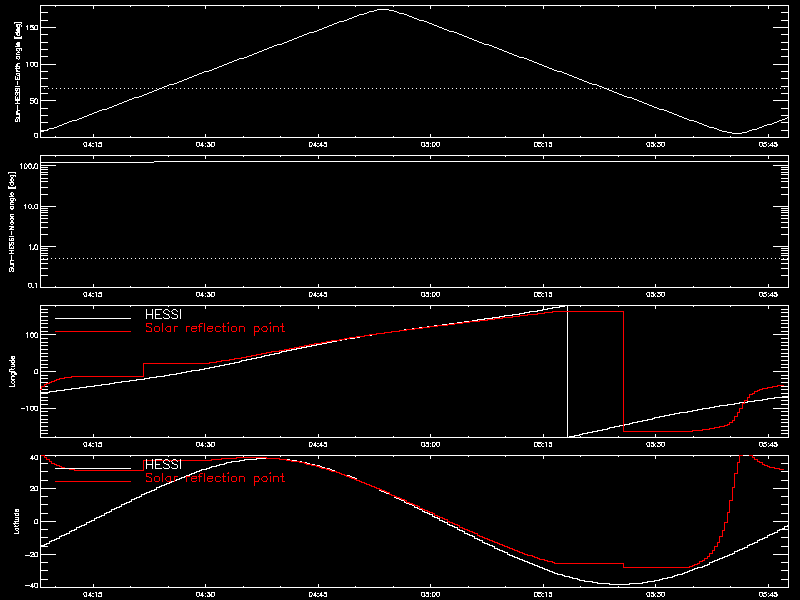The image size is (800, 600).
Task: Click the red legend line sample in Longitude plot
Action: (x=93, y=332)
